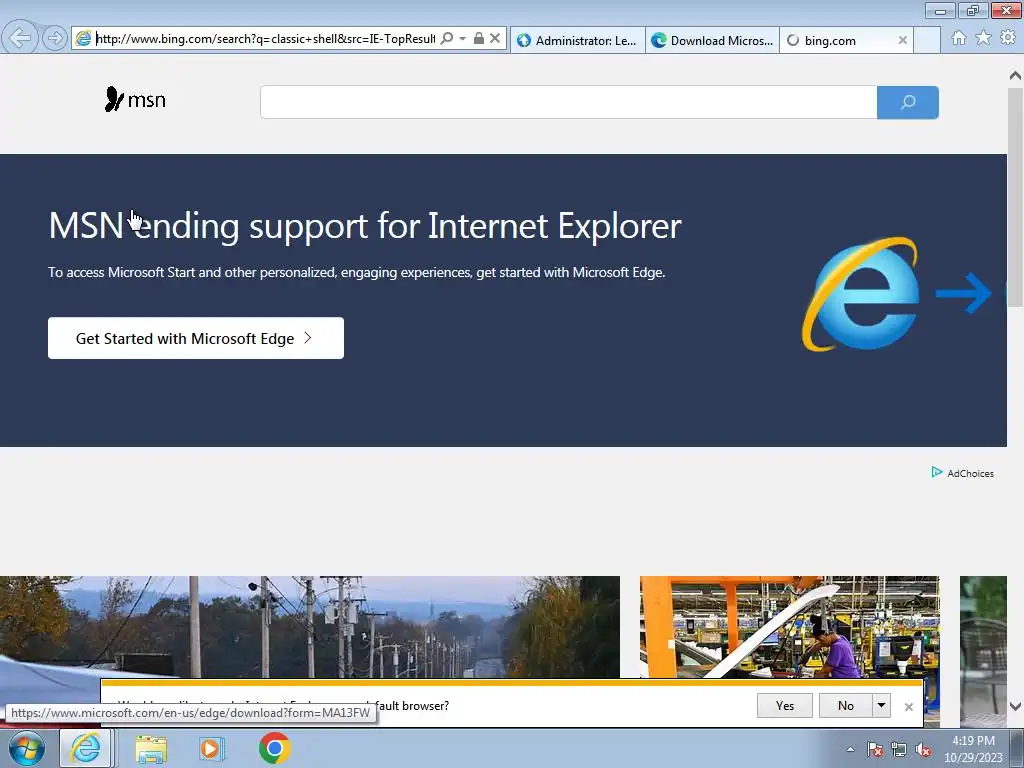Launch Google Chrome from taskbar
Image resolution: width=1024 pixels, height=768 pixels.
(274, 748)
